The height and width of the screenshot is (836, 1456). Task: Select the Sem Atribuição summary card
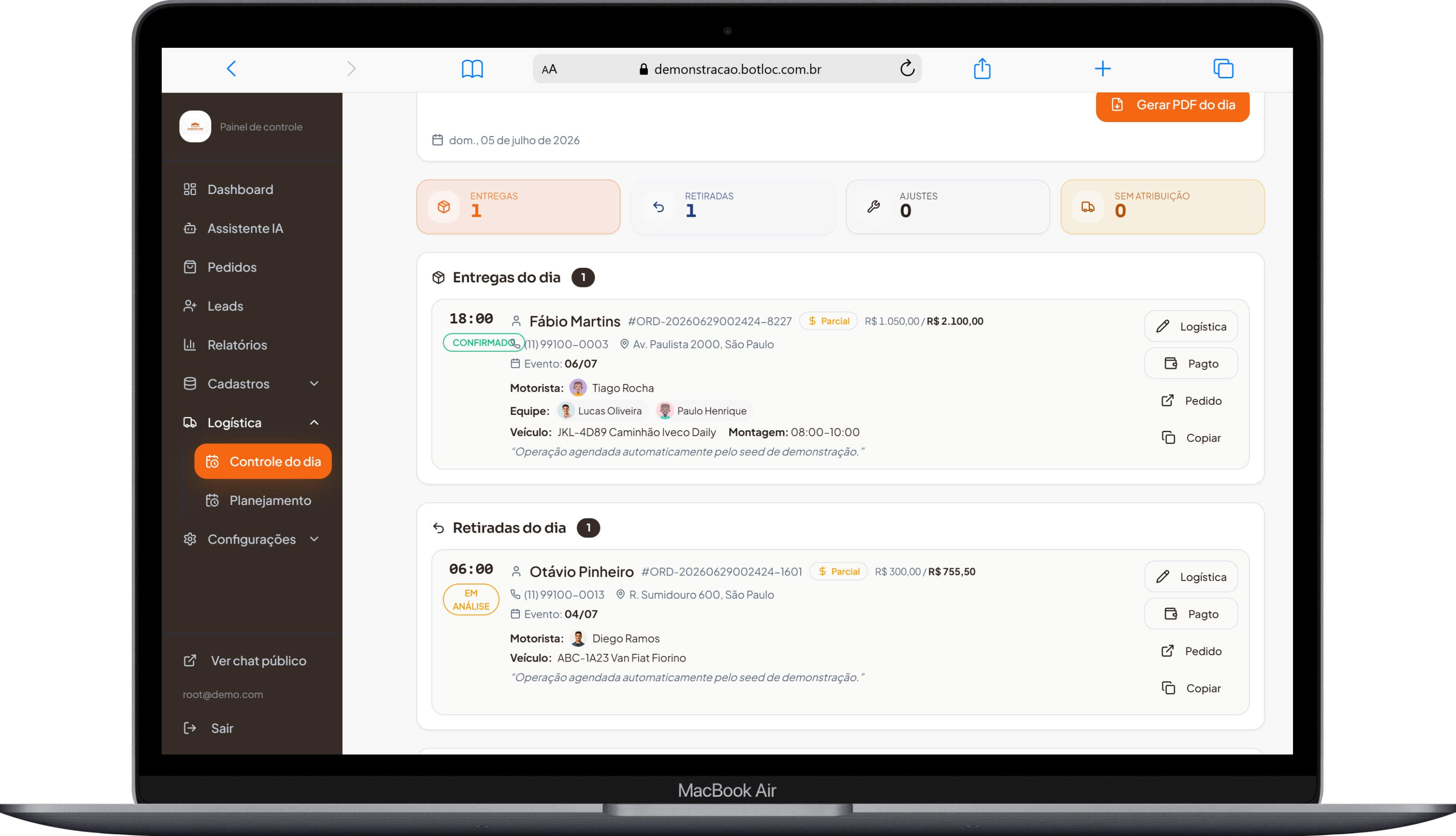[x=1162, y=207]
